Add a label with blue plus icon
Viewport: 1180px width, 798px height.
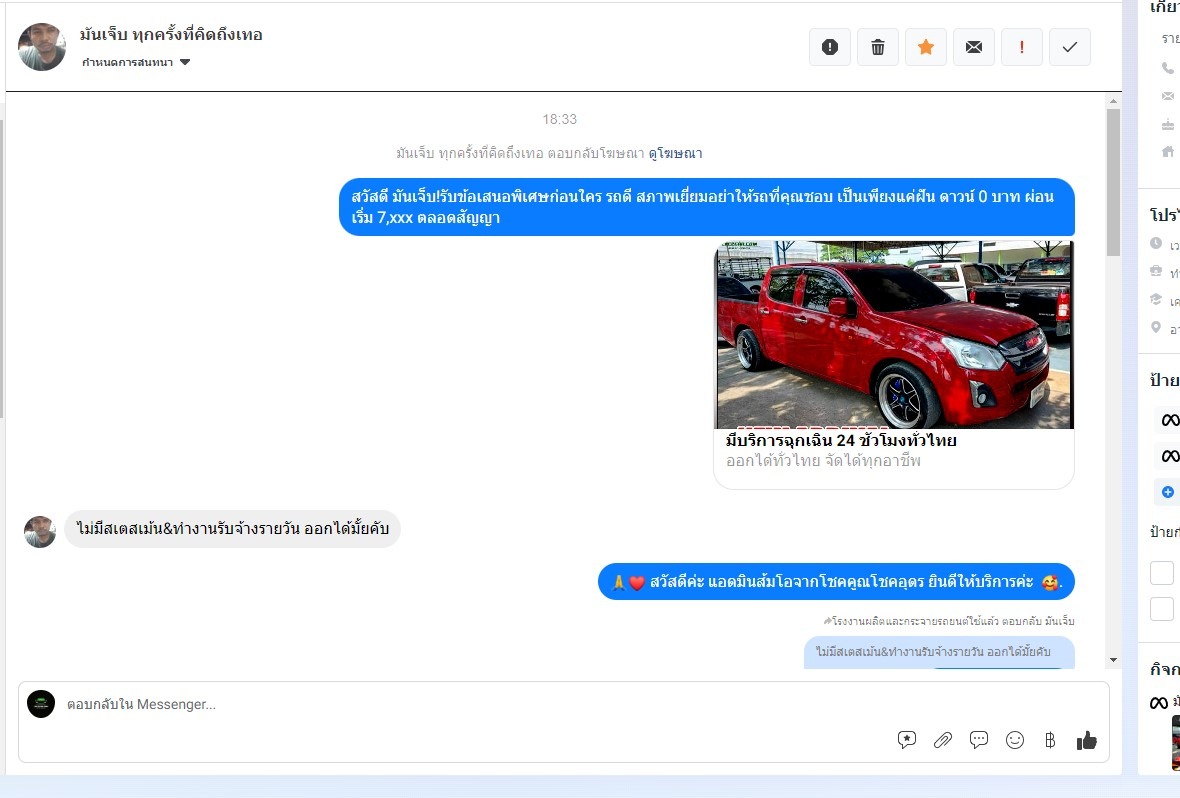click(x=1168, y=492)
